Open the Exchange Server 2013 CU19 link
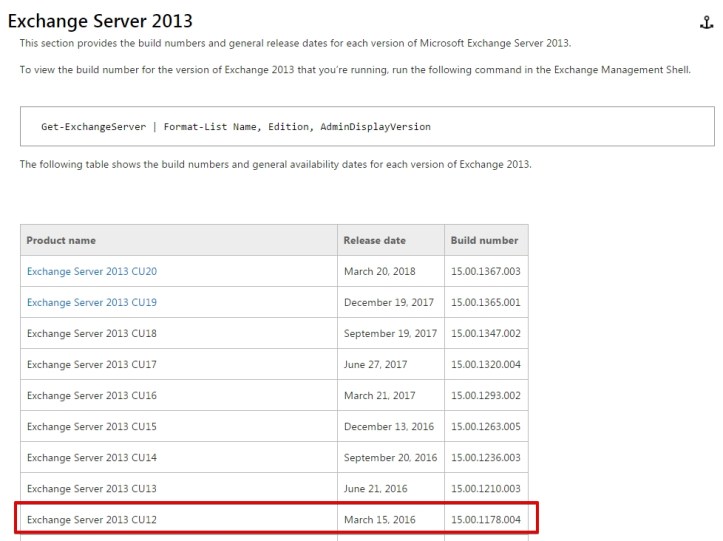The width and height of the screenshot is (723, 541). coord(92,302)
